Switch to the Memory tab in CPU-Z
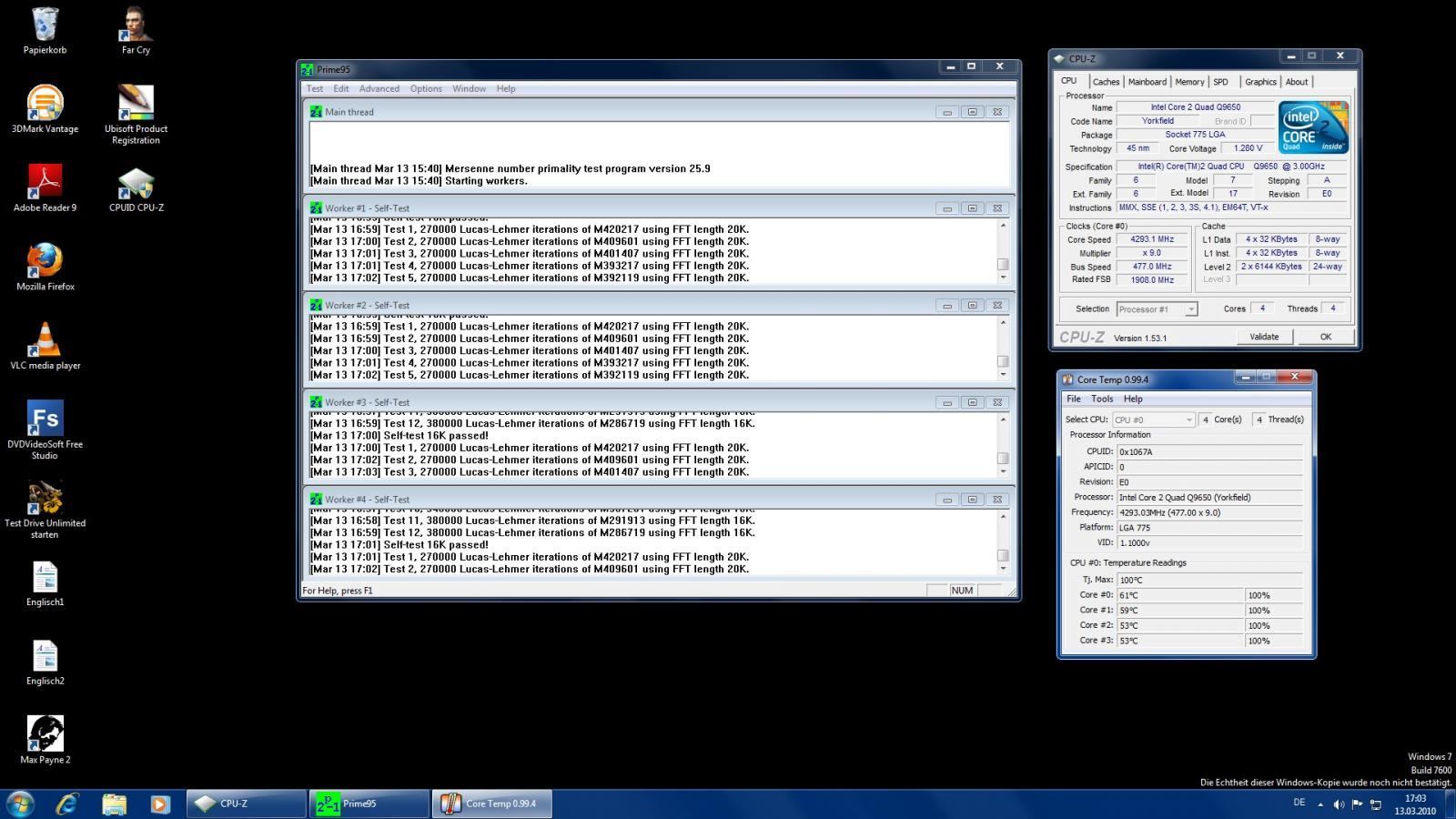This screenshot has height=819, width=1456. pyautogui.click(x=1189, y=82)
